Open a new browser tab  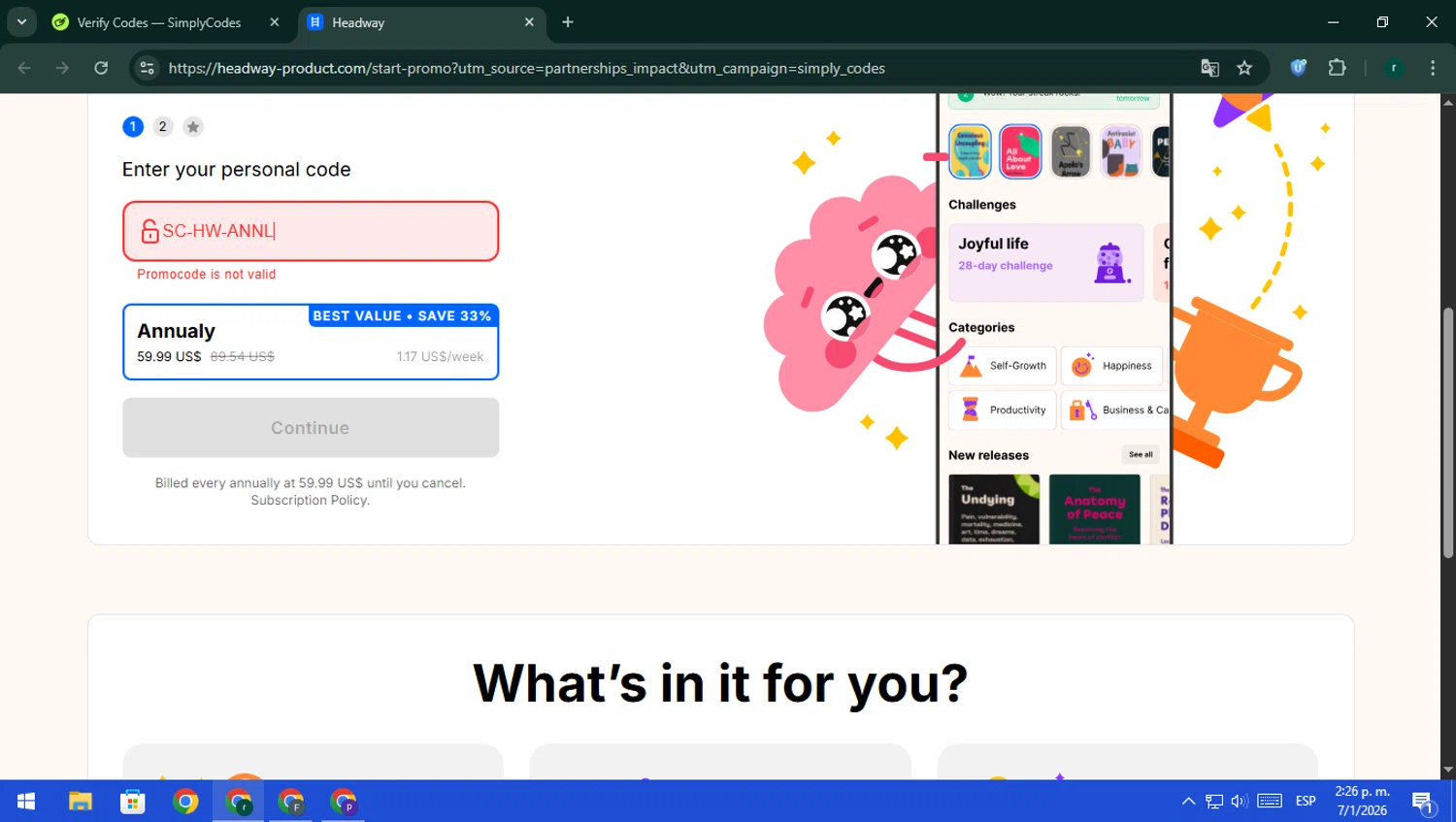click(568, 22)
